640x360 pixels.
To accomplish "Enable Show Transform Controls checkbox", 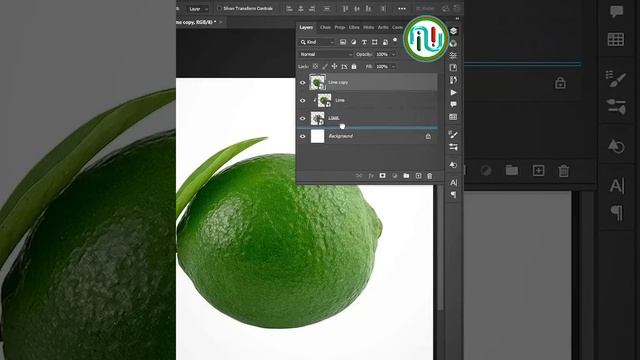I will [220, 8].
